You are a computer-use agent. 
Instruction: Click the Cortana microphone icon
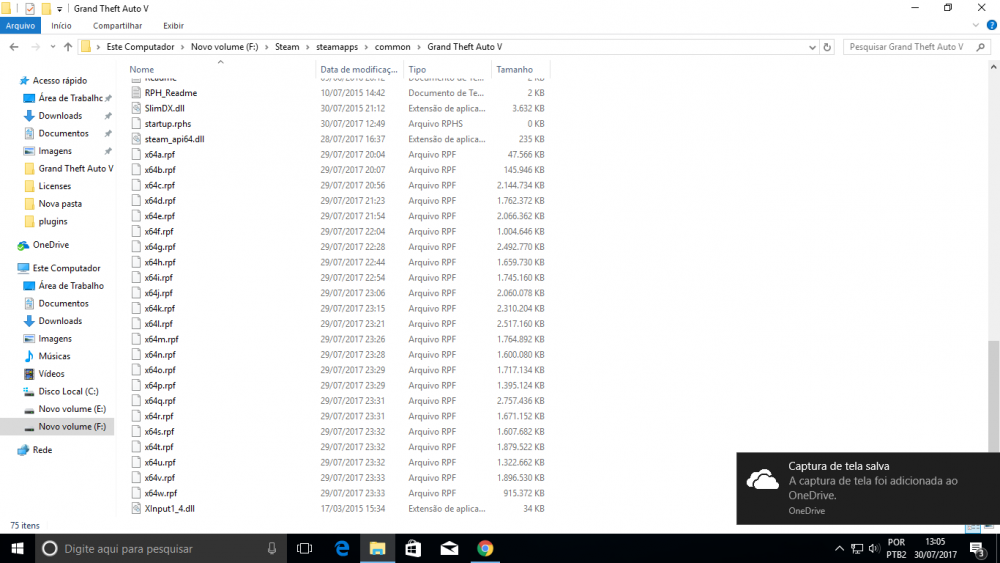click(272, 548)
